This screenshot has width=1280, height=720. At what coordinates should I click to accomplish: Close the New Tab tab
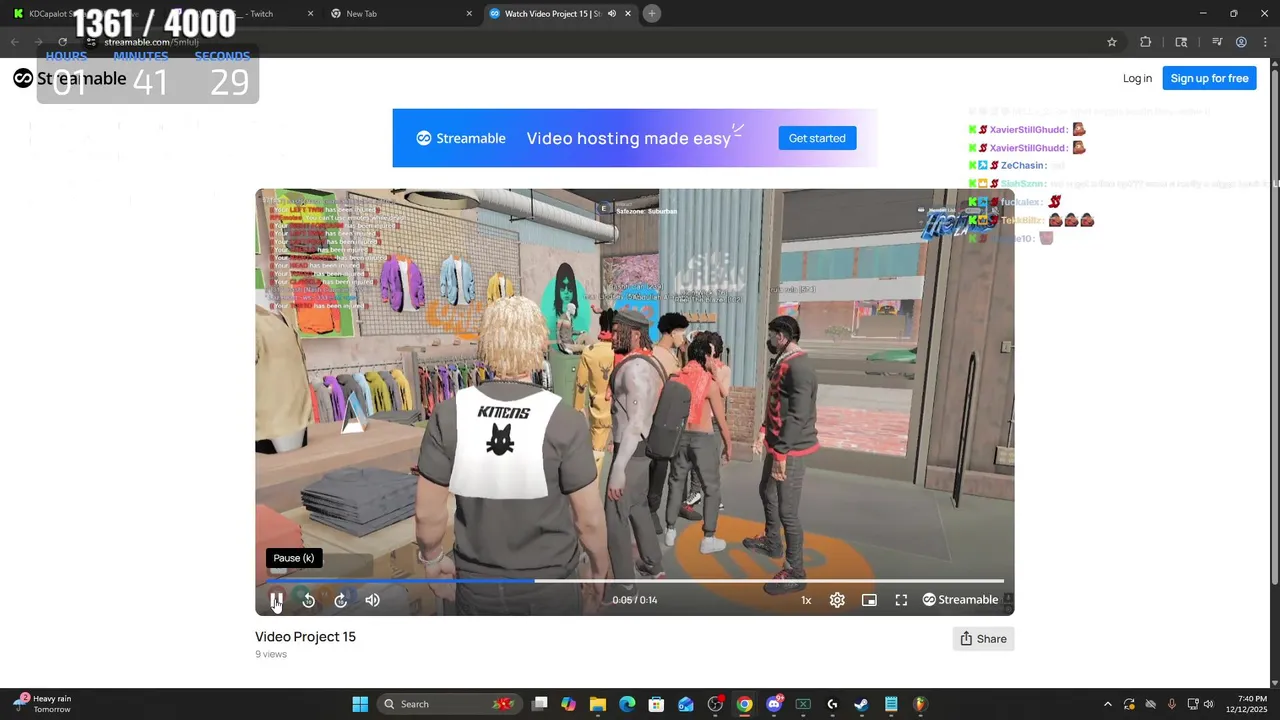pyautogui.click(x=469, y=14)
